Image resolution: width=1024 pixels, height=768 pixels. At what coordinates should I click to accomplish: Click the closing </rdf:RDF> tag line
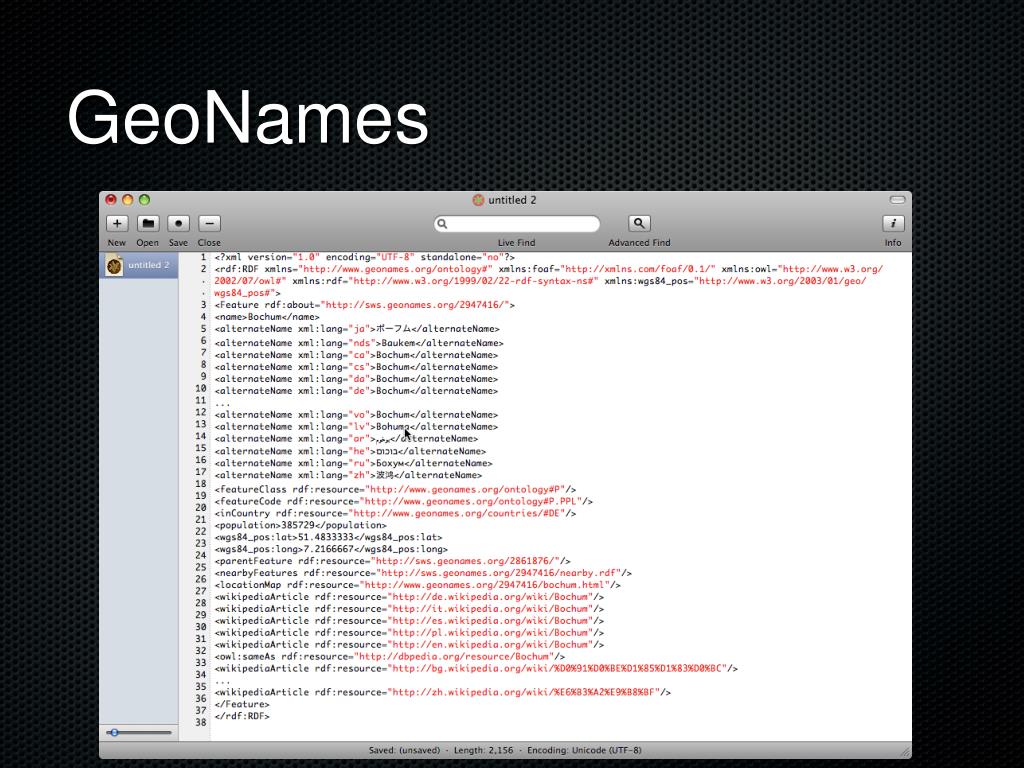(242, 716)
